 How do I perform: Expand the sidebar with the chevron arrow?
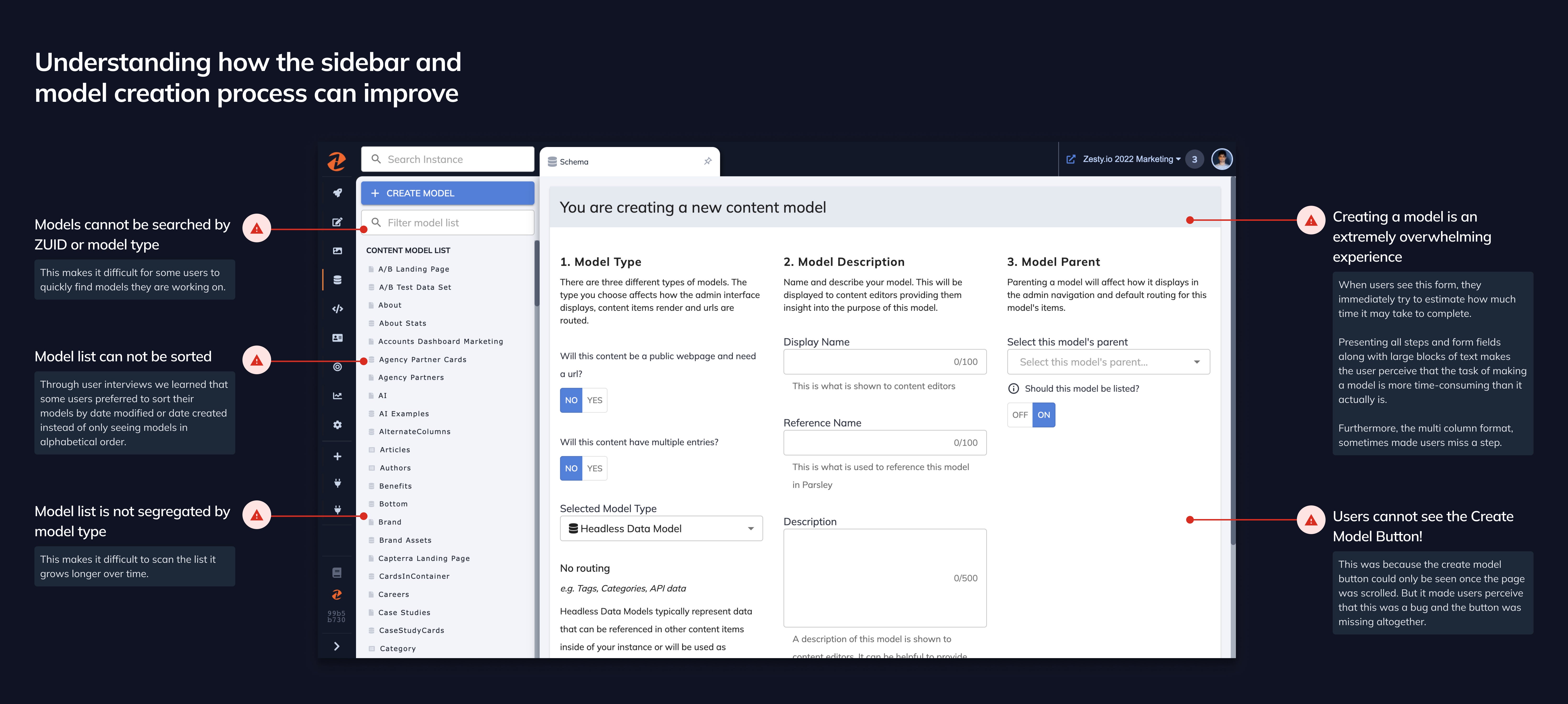[337, 646]
